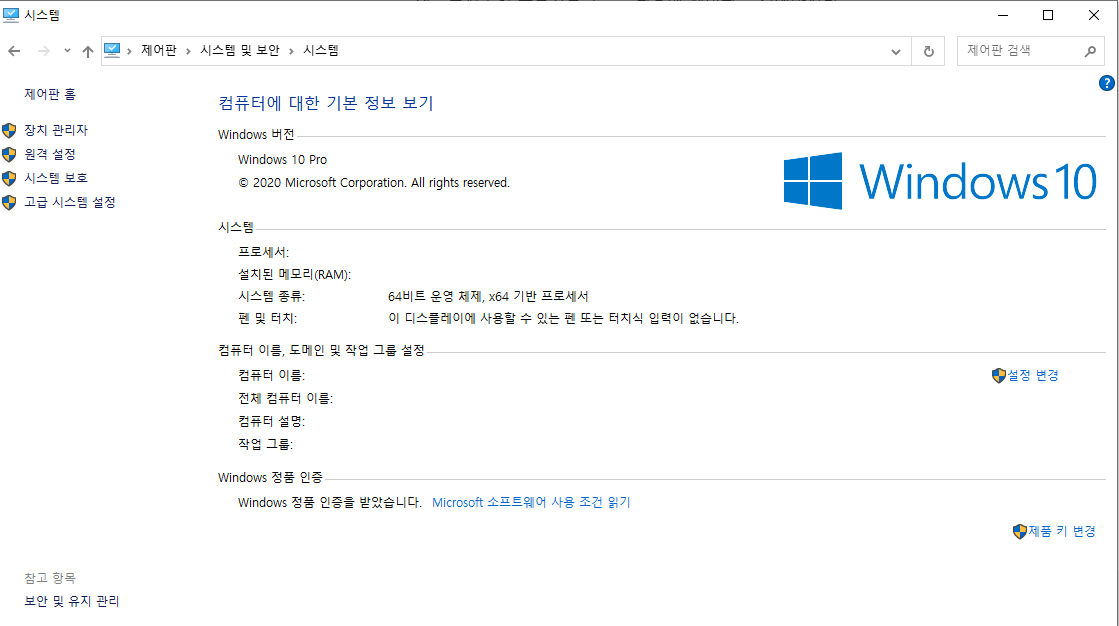Image resolution: width=1119 pixels, height=626 pixels.
Task: Click the computer icon in address bar
Action: coord(112,51)
